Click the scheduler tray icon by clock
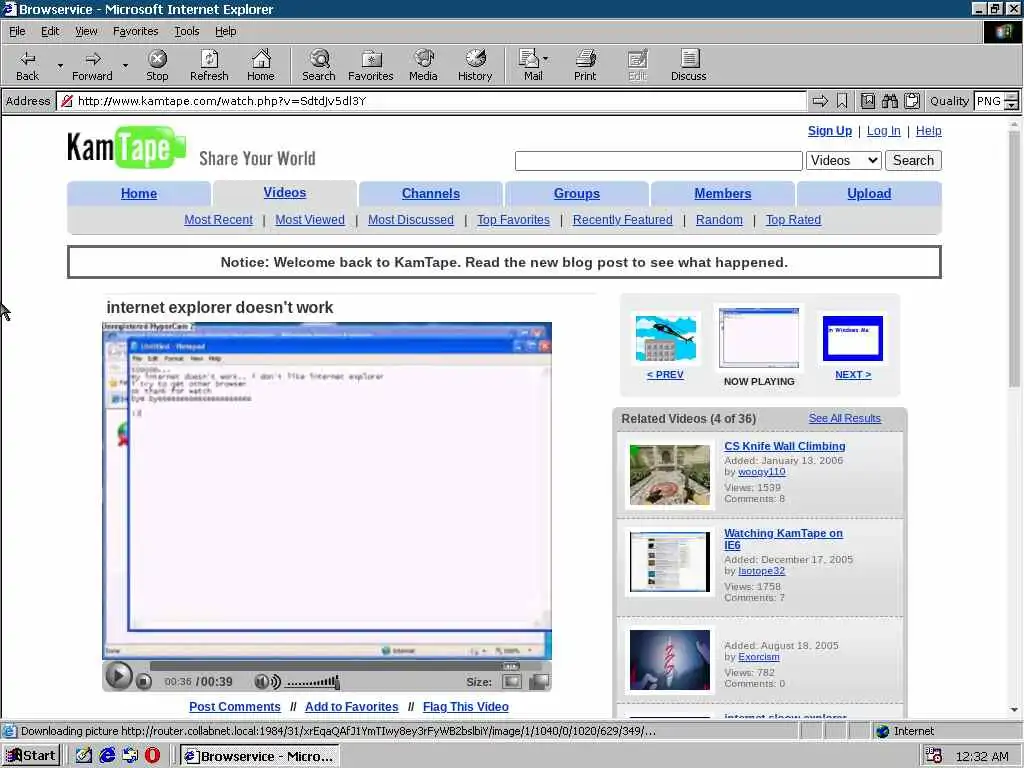Image resolution: width=1024 pixels, height=768 pixels. click(x=933, y=756)
